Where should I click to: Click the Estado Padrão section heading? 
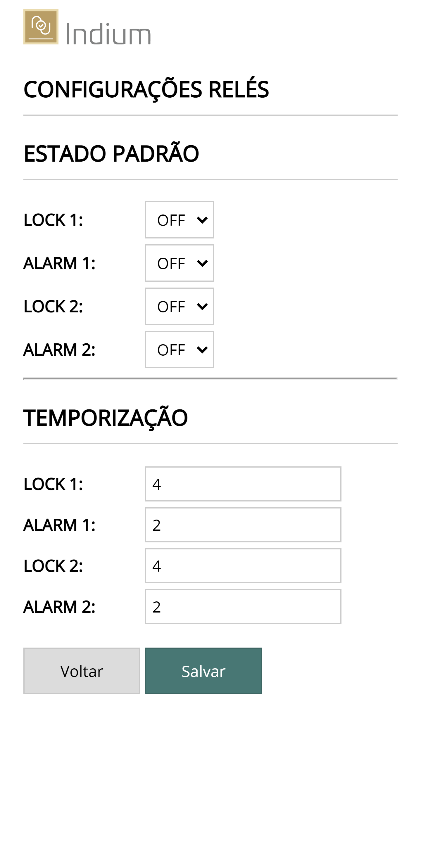click(111, 153)
